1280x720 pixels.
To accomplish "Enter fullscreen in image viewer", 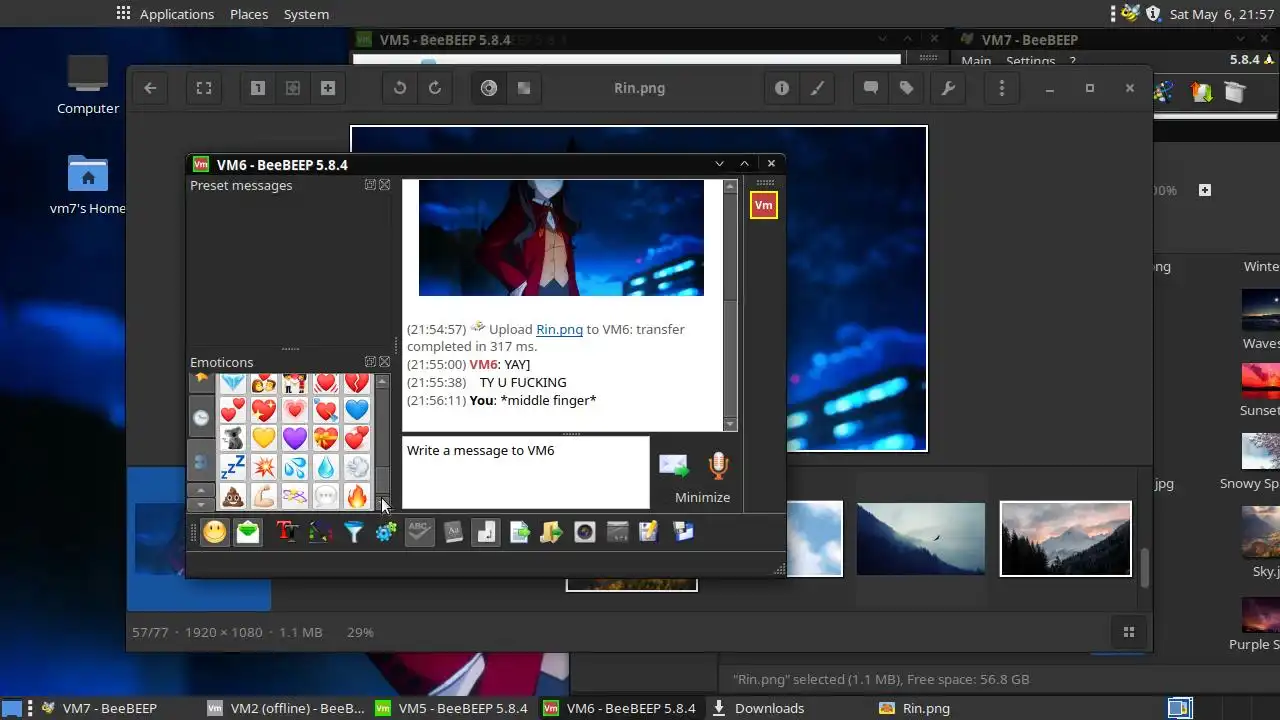I will [204, 88].
